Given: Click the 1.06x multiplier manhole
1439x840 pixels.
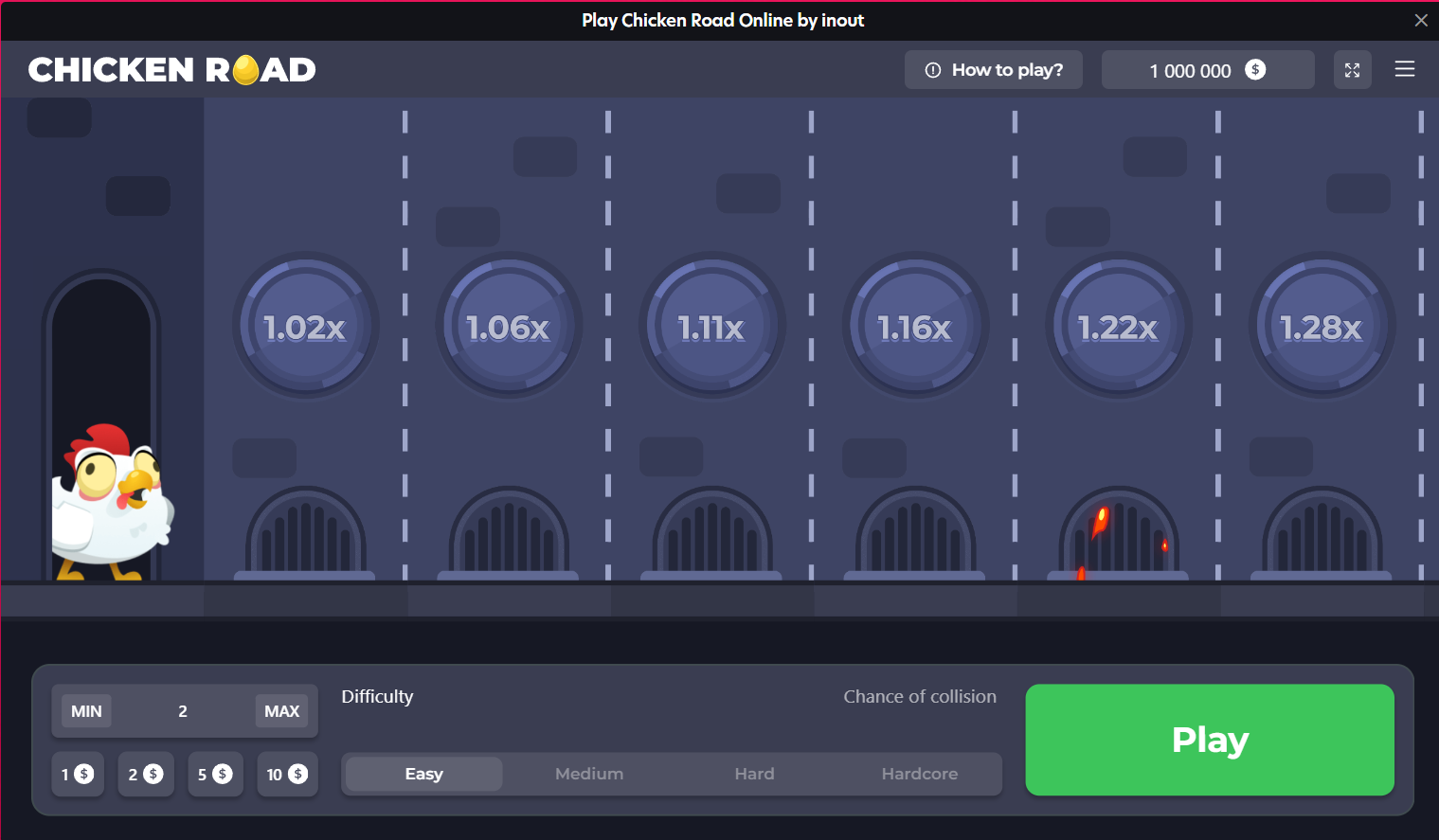Looking at the screenshot, I should coord(509,326).
